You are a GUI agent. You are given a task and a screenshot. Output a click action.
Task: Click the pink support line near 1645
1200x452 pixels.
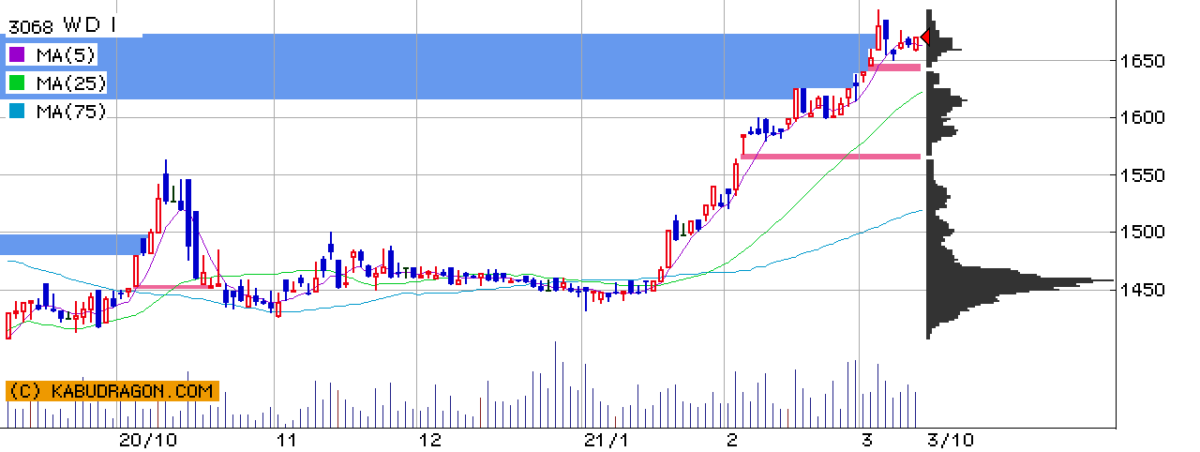coord(894,67)
